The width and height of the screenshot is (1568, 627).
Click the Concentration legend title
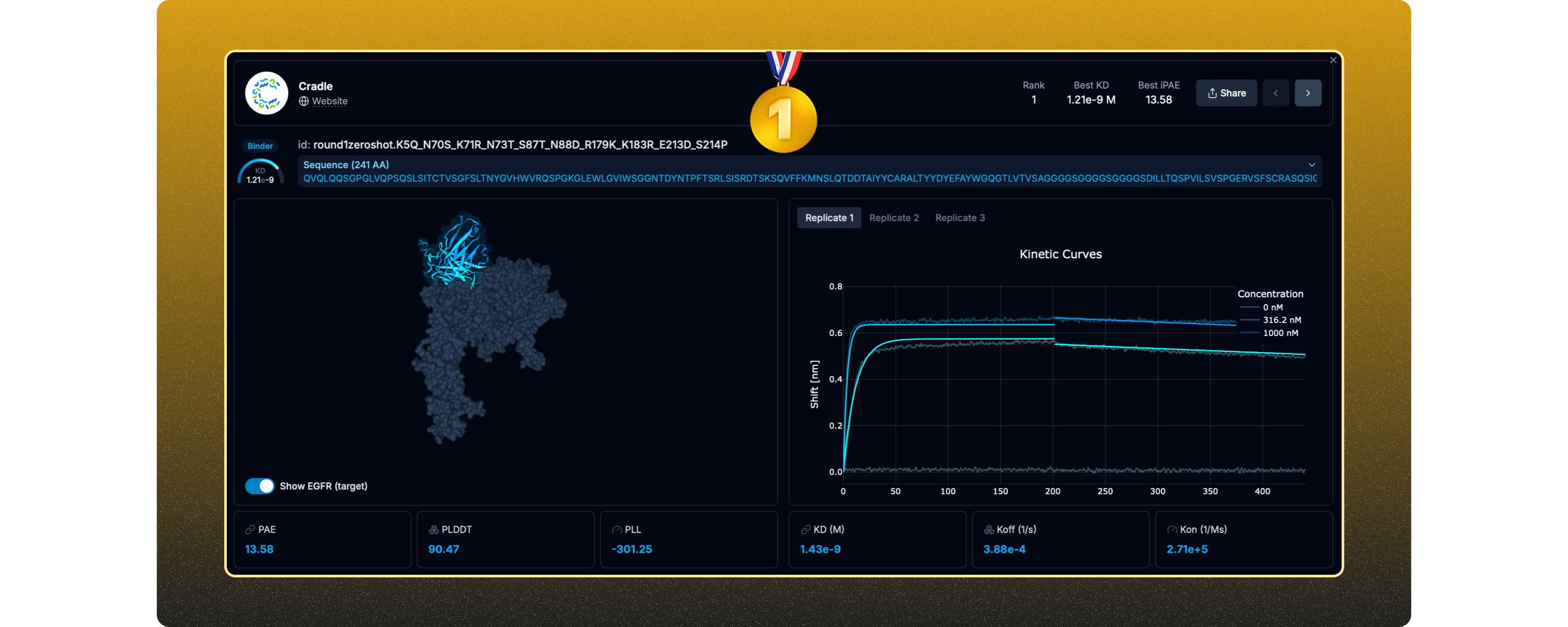(x=1271, y=294)
